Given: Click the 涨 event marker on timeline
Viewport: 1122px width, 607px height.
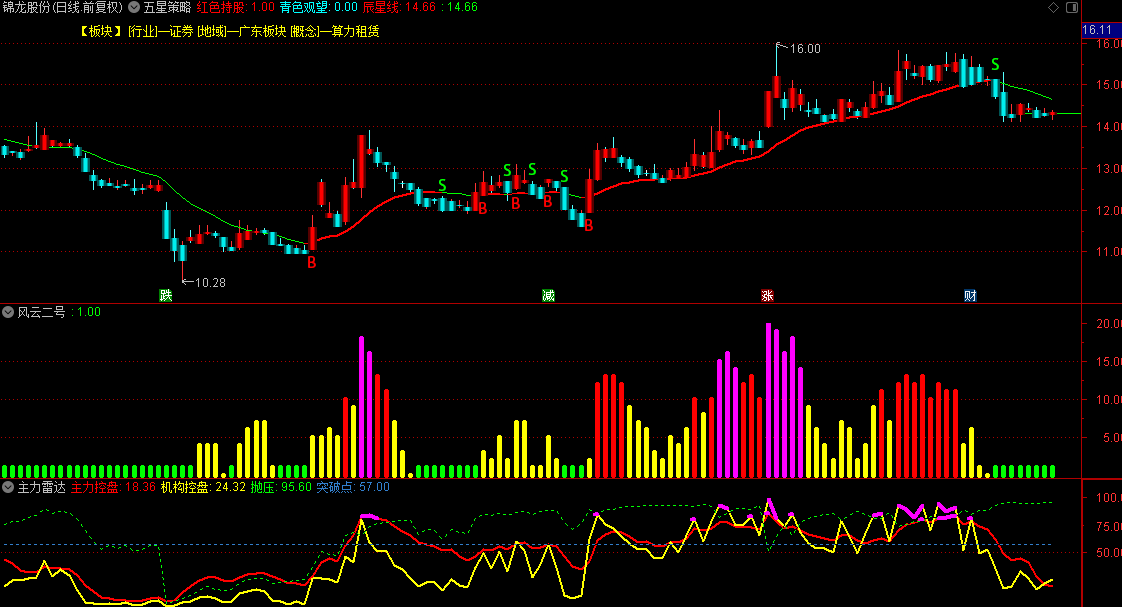Looking at the screenshot, I should point(767,296).
